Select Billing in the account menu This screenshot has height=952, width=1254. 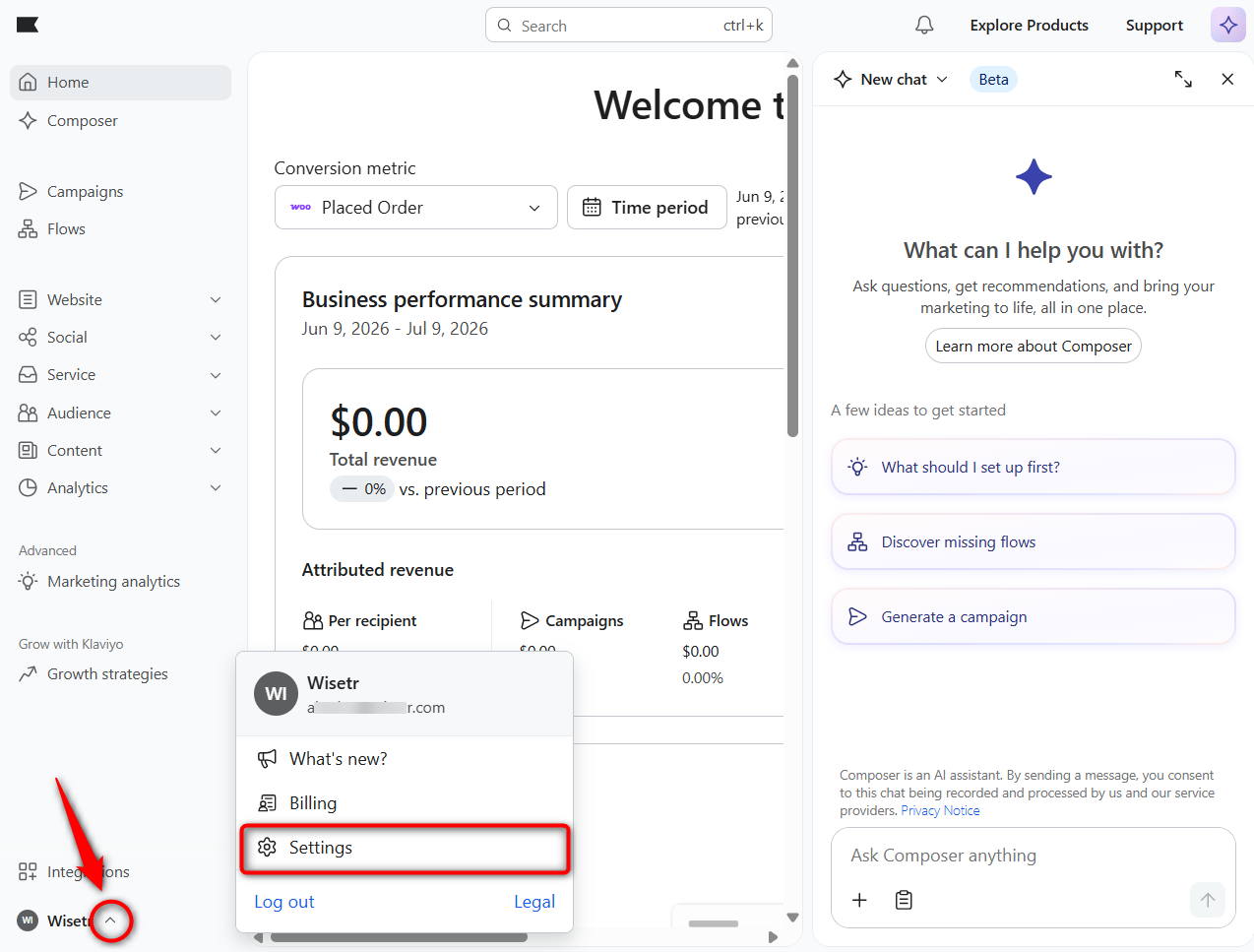click(405, 803)
